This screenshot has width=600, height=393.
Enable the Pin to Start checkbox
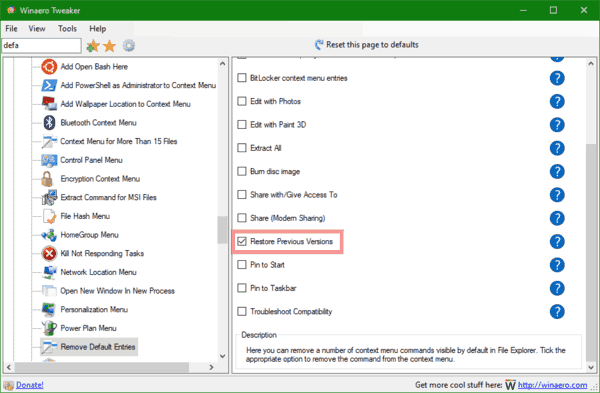click(x=242, y=265)
